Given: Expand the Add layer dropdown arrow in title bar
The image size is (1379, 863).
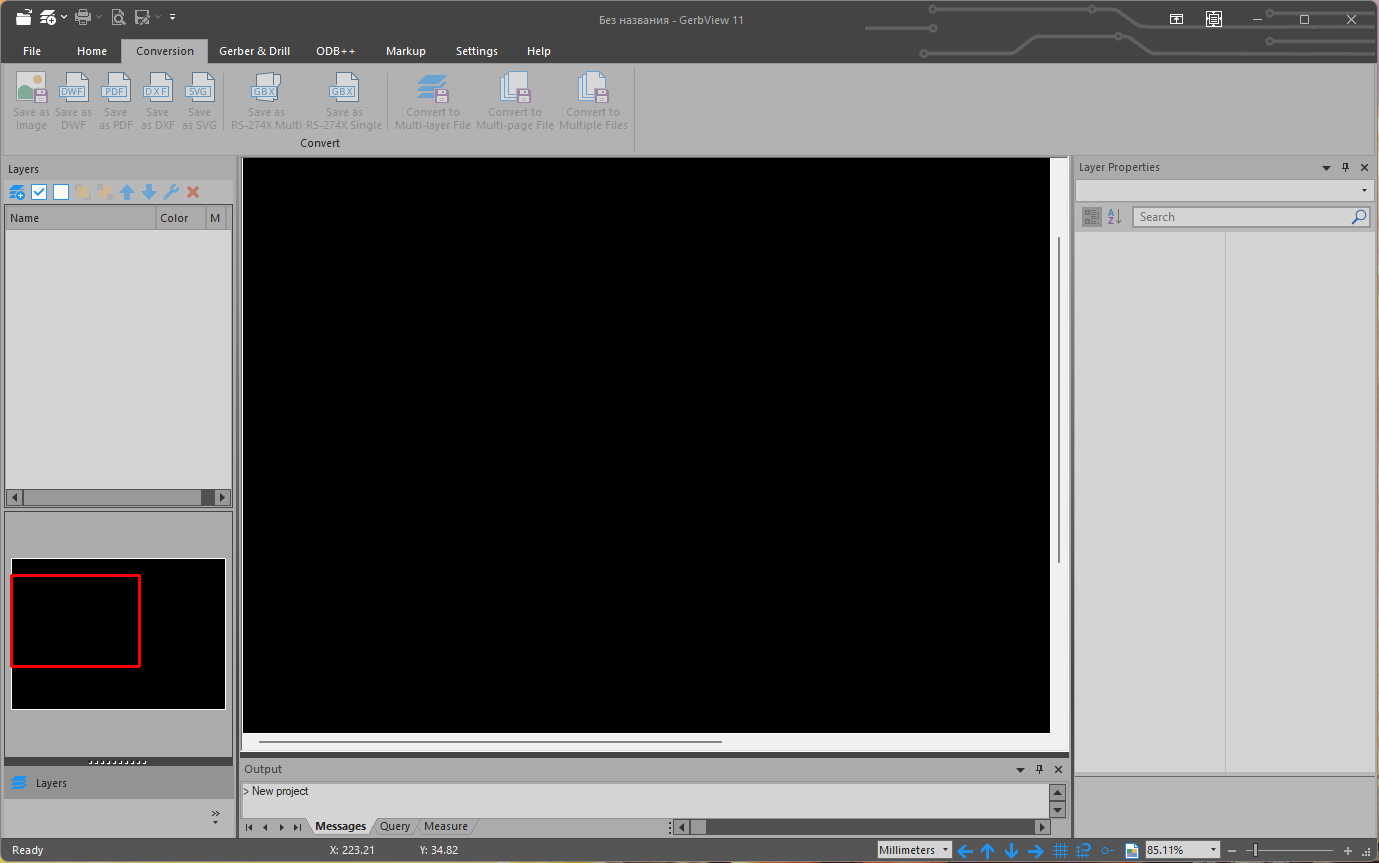Looking at the screenshot, I should pyautogui.click(x=64, y=17).
